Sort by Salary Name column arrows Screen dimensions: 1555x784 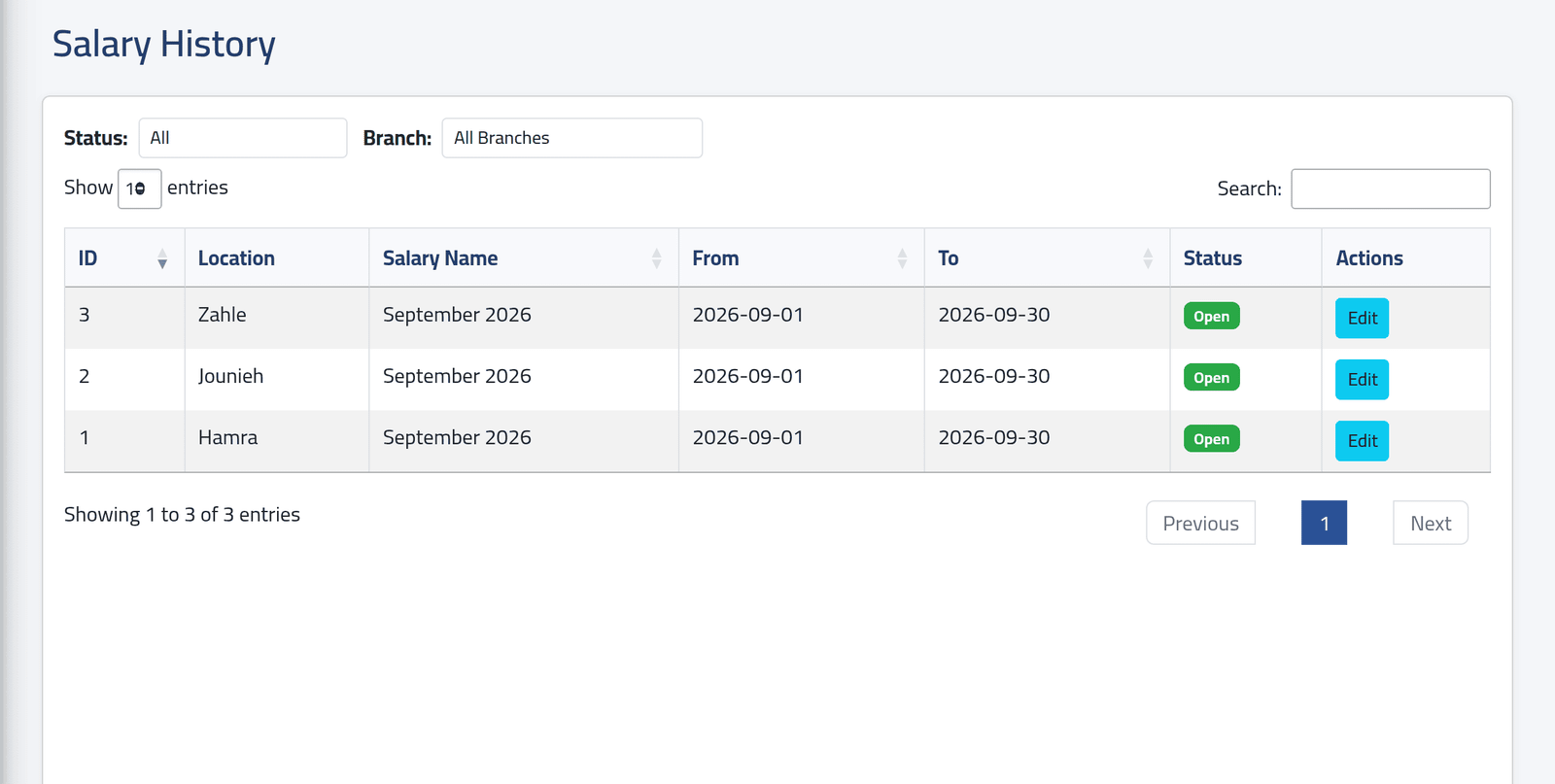[657, 258]
